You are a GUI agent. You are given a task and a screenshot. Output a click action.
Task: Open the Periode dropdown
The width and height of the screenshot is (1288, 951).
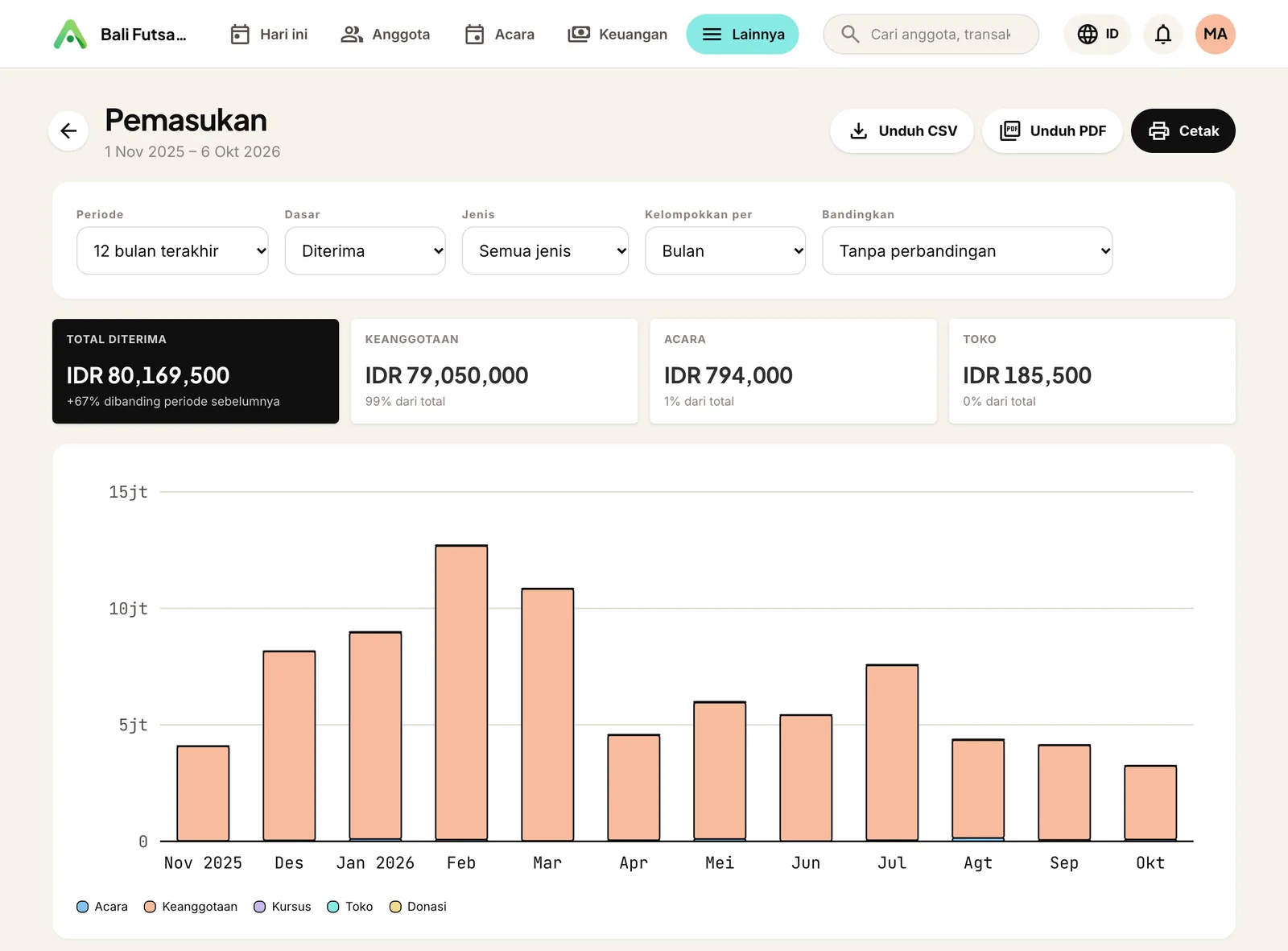pyautogui.click(x=172, y=250)
